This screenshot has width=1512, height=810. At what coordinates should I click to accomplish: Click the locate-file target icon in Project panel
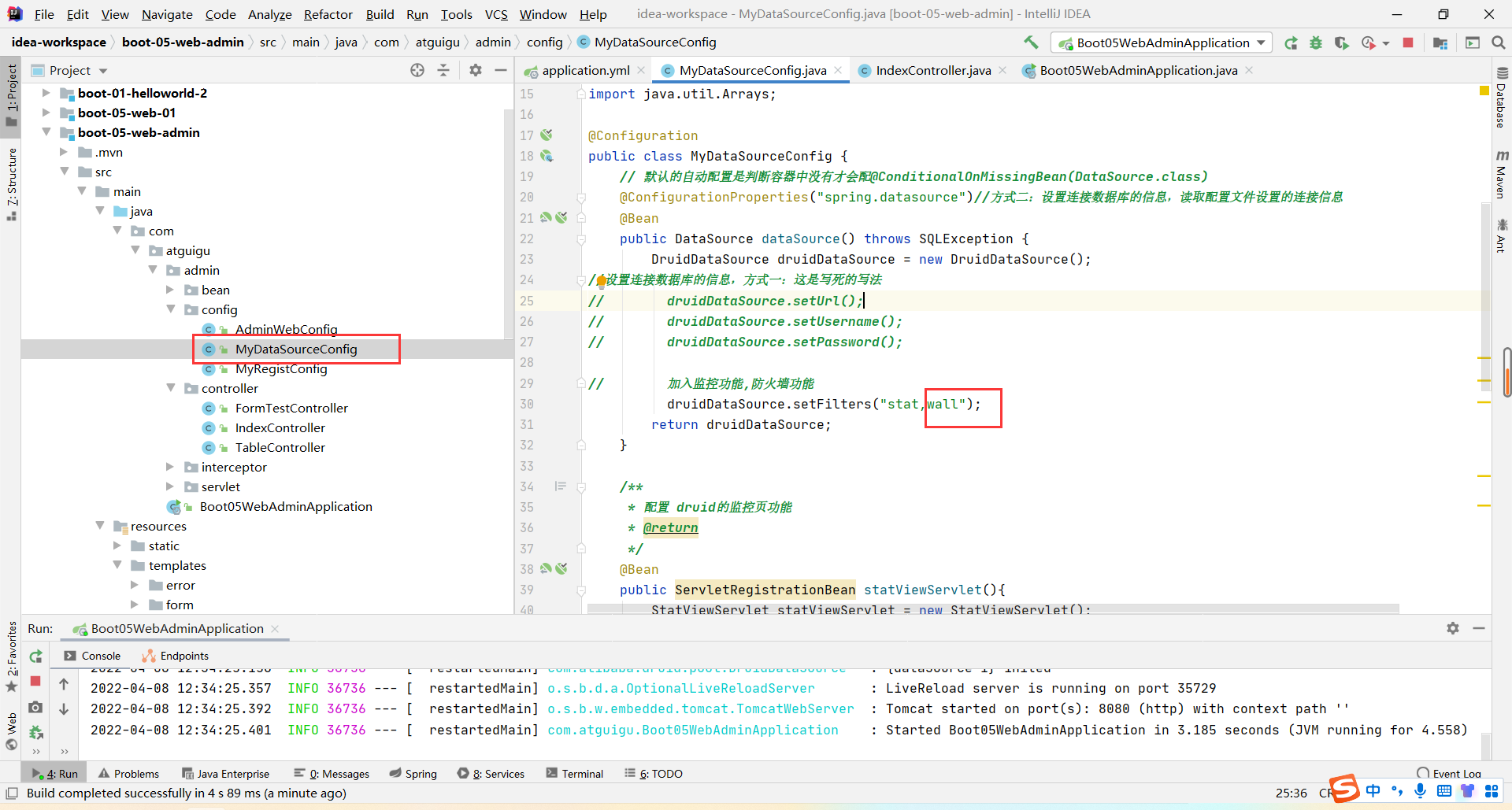[417, 70]
